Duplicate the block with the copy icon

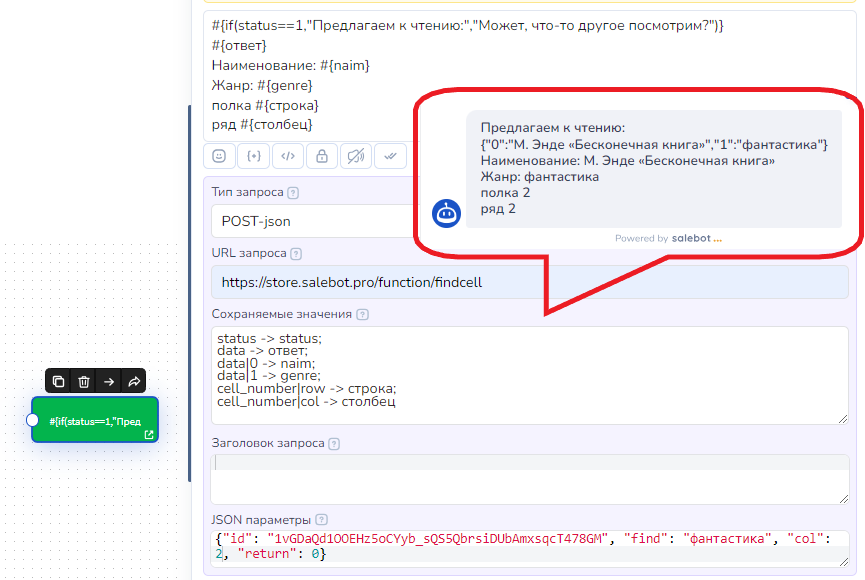[x=58, y=381]
